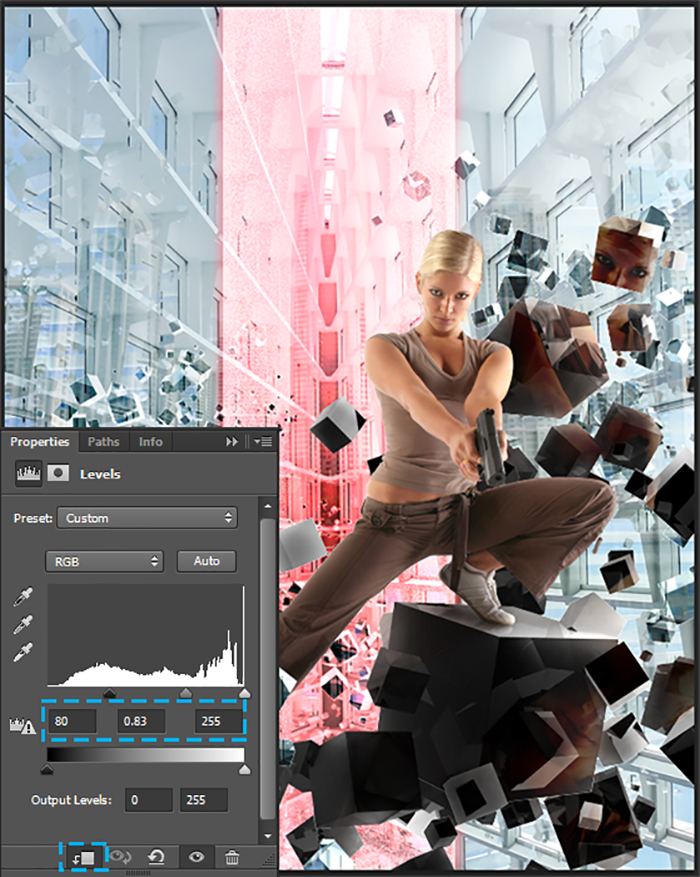Open the Preset Custom dropdown
Image resolution: width=700 pixels, height=877 pixels.
pos(147,518)
